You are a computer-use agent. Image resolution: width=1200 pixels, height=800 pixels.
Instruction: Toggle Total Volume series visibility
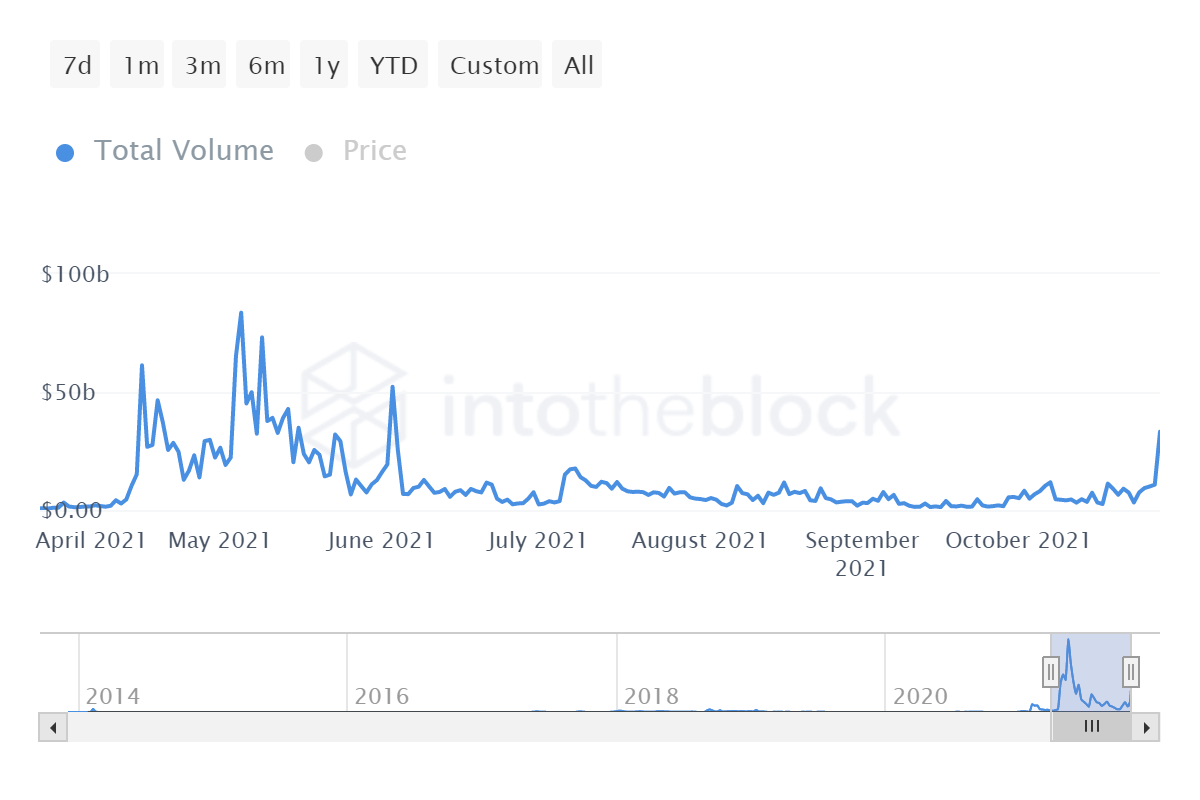(x=183, y=151)
